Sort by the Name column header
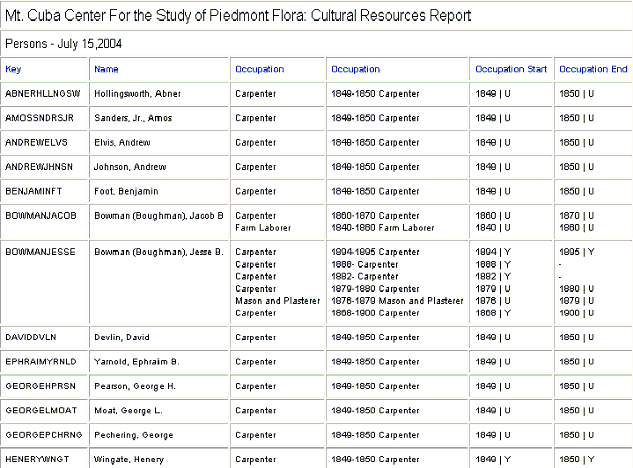This screenshot has height=468, width=633. 106,69
